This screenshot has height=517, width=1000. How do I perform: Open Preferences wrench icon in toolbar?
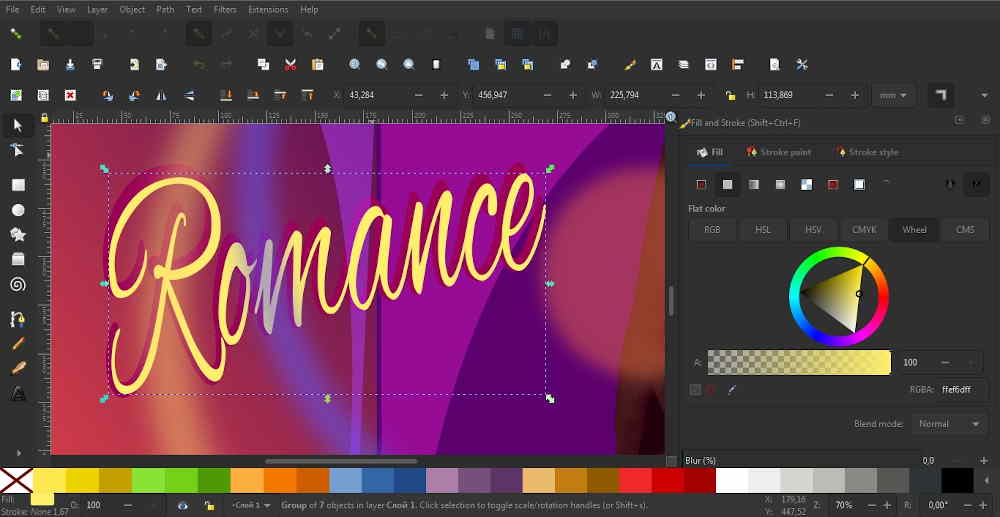(802, 65)
